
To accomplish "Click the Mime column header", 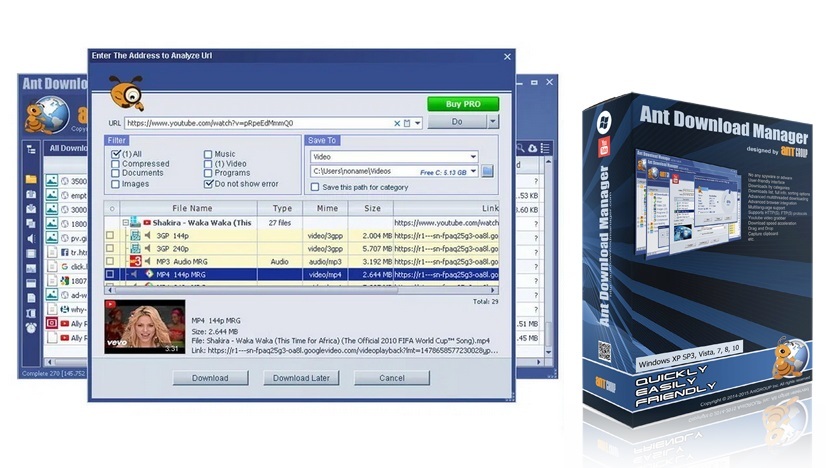I will point(327,209).
